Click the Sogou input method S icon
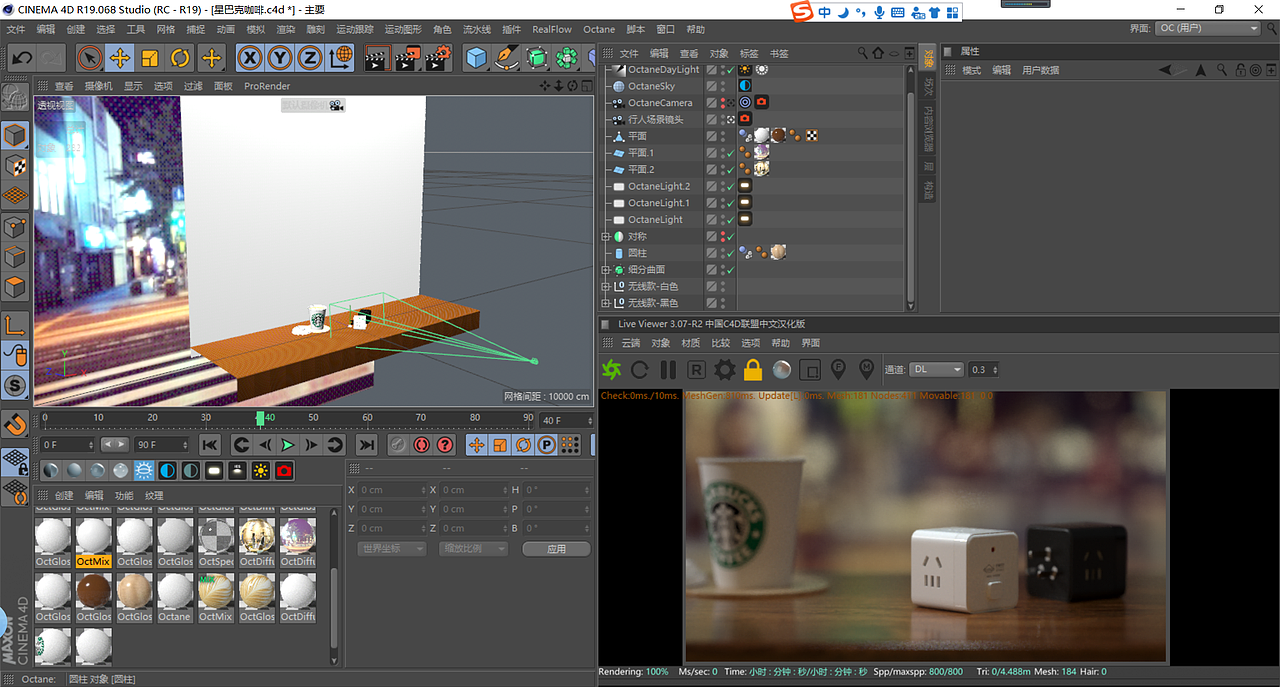Viewport: 1280px width, 687px height. pos(801,12)
